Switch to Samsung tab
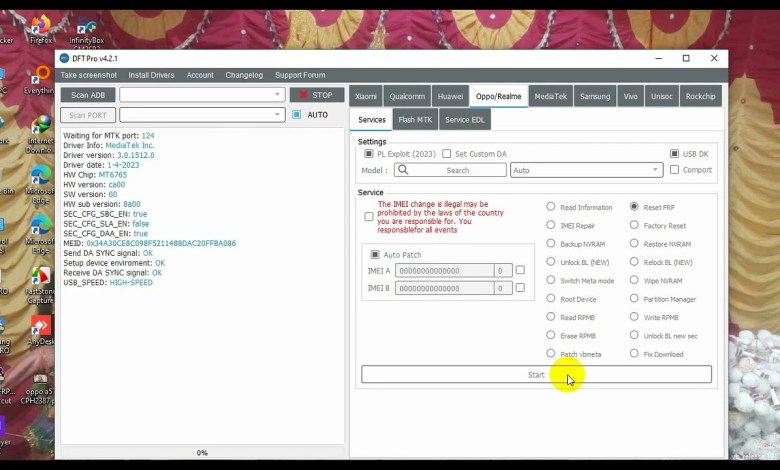Image resolution: width=780 pixels, height=470 pixels. [x=595, y=96]
